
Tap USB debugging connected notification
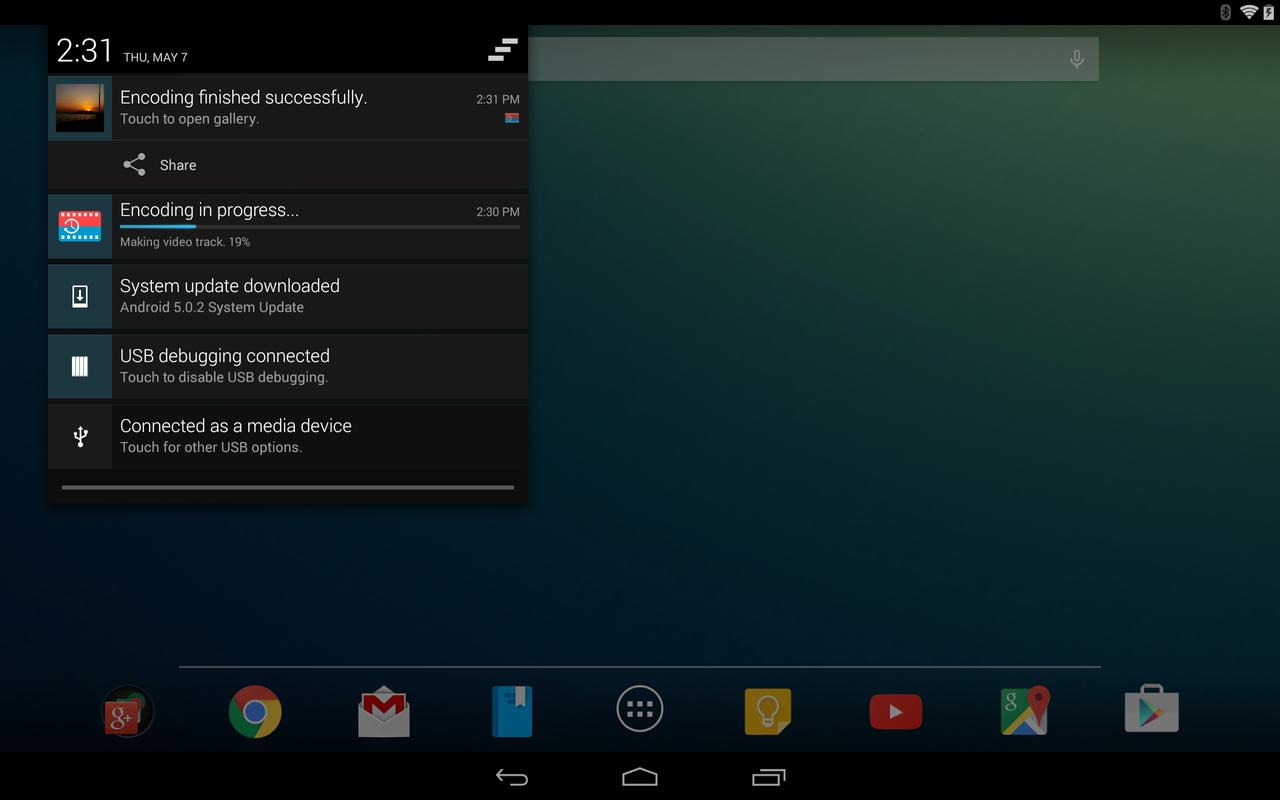pyautogui.click(x=288, y=366)
